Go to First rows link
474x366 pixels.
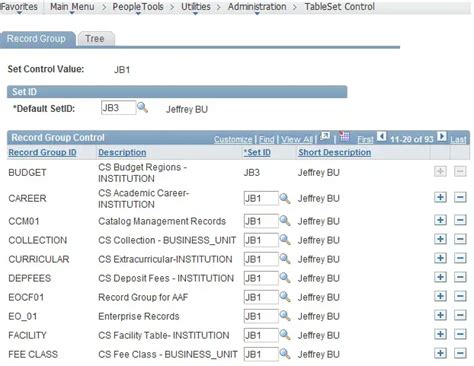pyautogui.click(x=365, y=139)
